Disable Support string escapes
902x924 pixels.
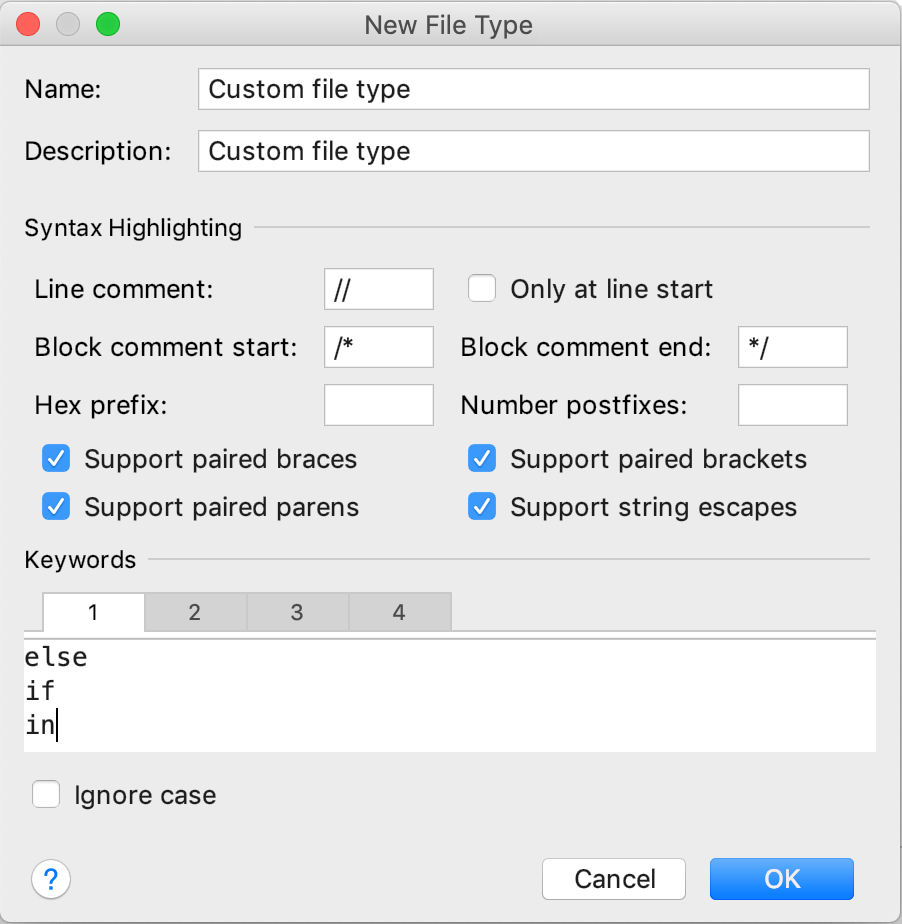pos(482,506)
